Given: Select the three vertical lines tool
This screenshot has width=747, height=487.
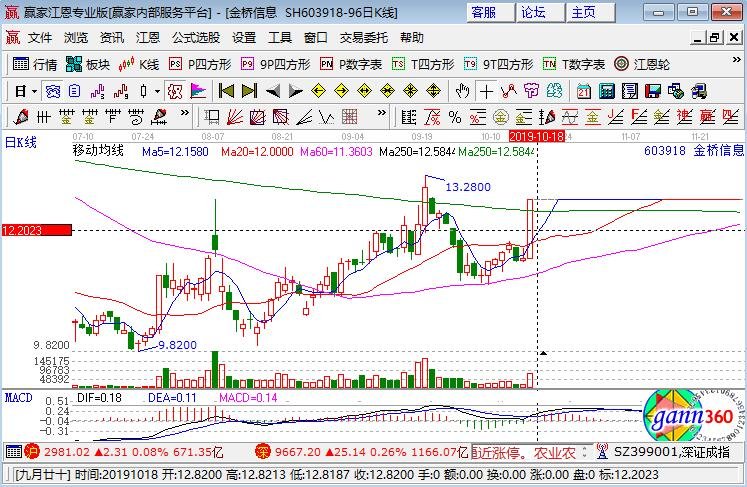Looking at the screenshot, I should tap(43, 117).
